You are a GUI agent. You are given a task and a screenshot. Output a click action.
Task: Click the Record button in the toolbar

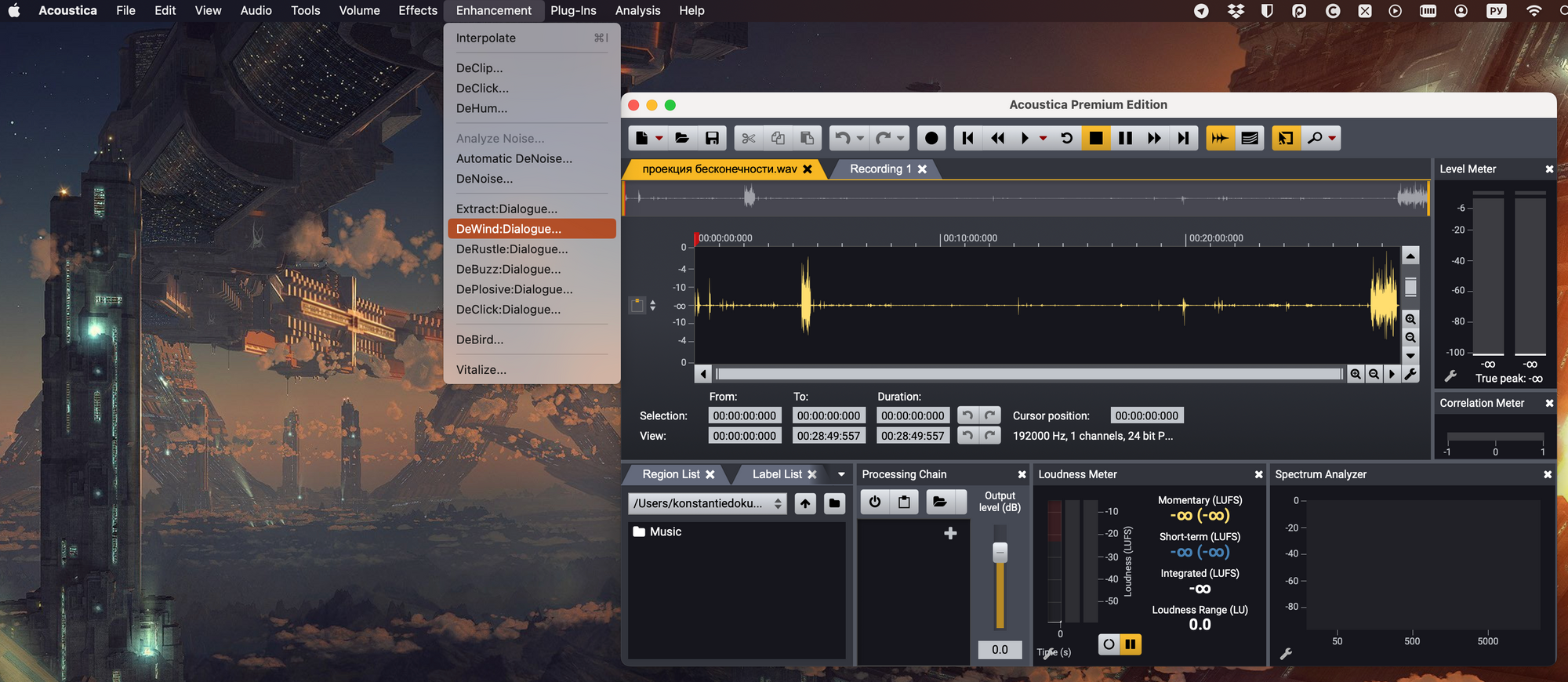tap(931, 138)
